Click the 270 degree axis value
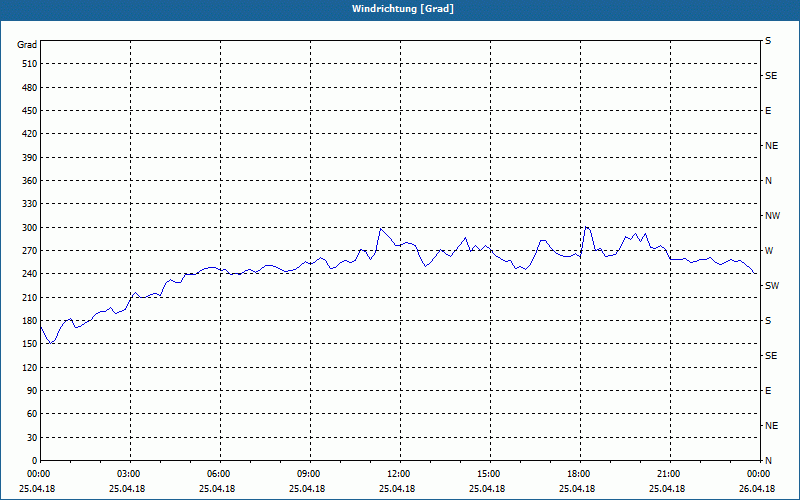Screen dimensions: 800x500 30,251
